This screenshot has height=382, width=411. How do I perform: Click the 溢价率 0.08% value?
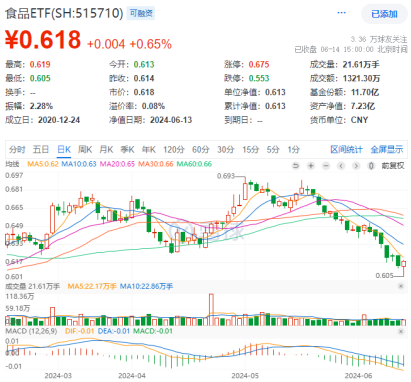[x=153, y=106]
